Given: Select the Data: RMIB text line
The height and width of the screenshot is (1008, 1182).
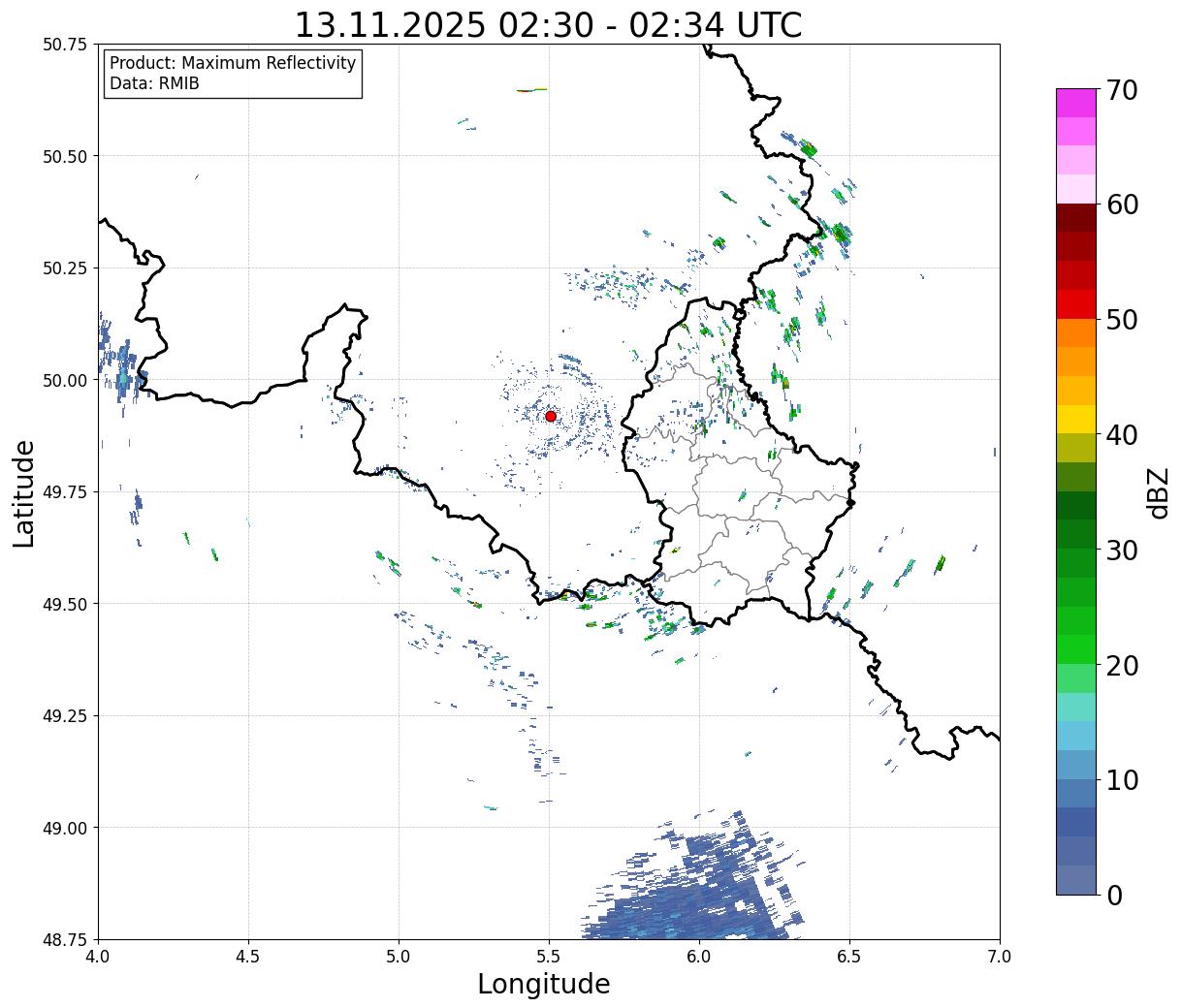Looking at the screenshot, I should coord(154,84).
